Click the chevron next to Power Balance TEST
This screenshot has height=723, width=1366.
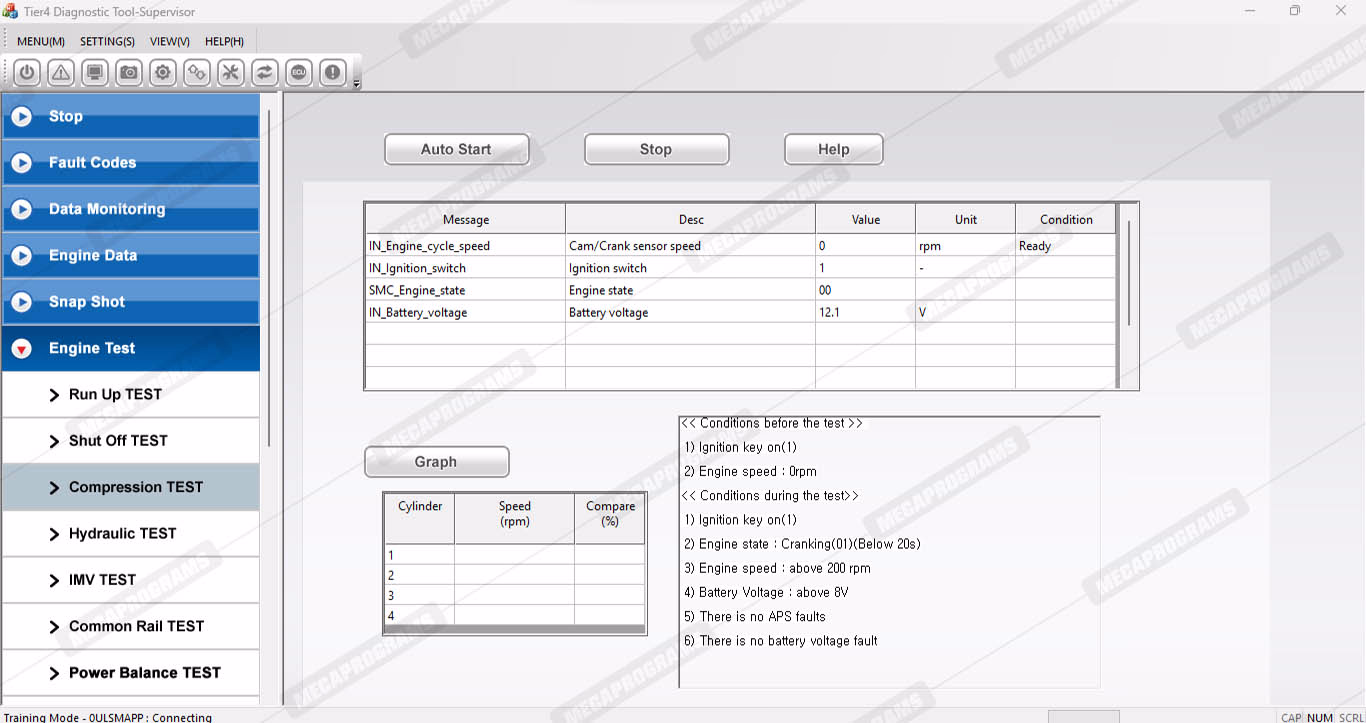55,673
